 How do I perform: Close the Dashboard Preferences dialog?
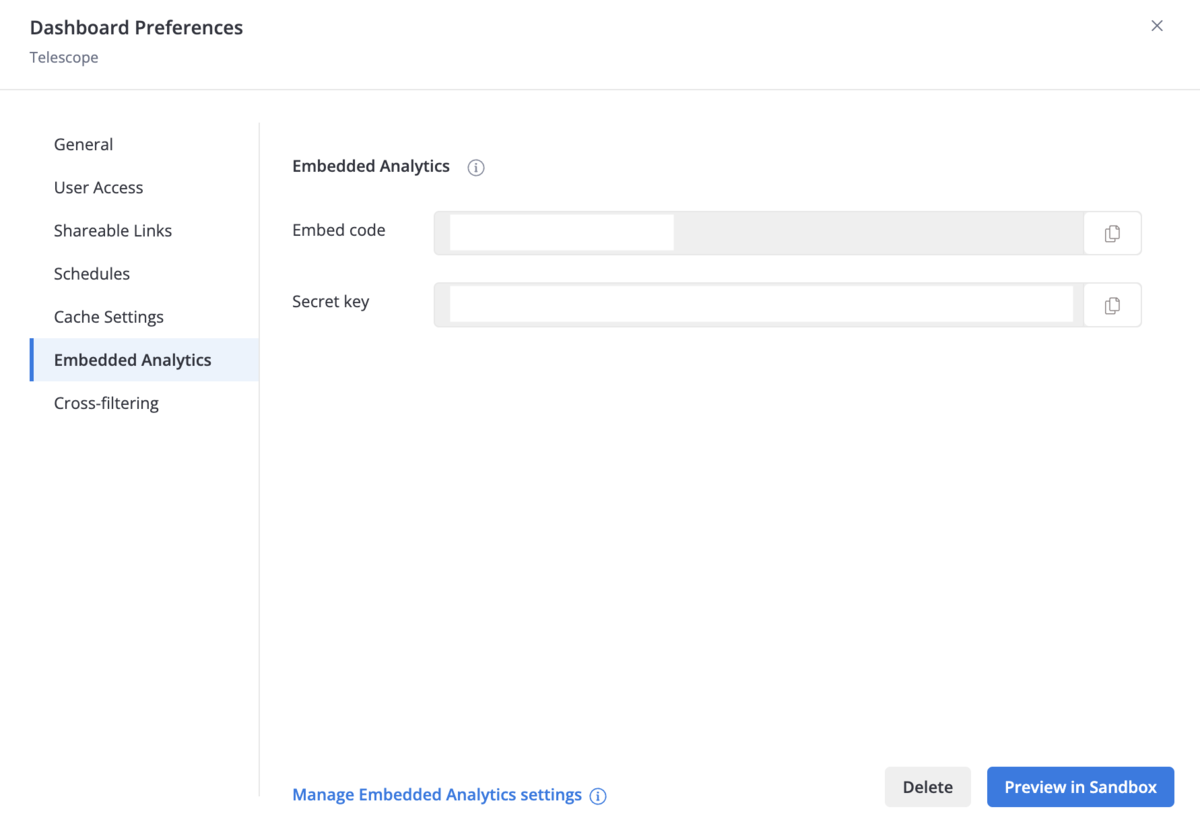(1157, 26)
